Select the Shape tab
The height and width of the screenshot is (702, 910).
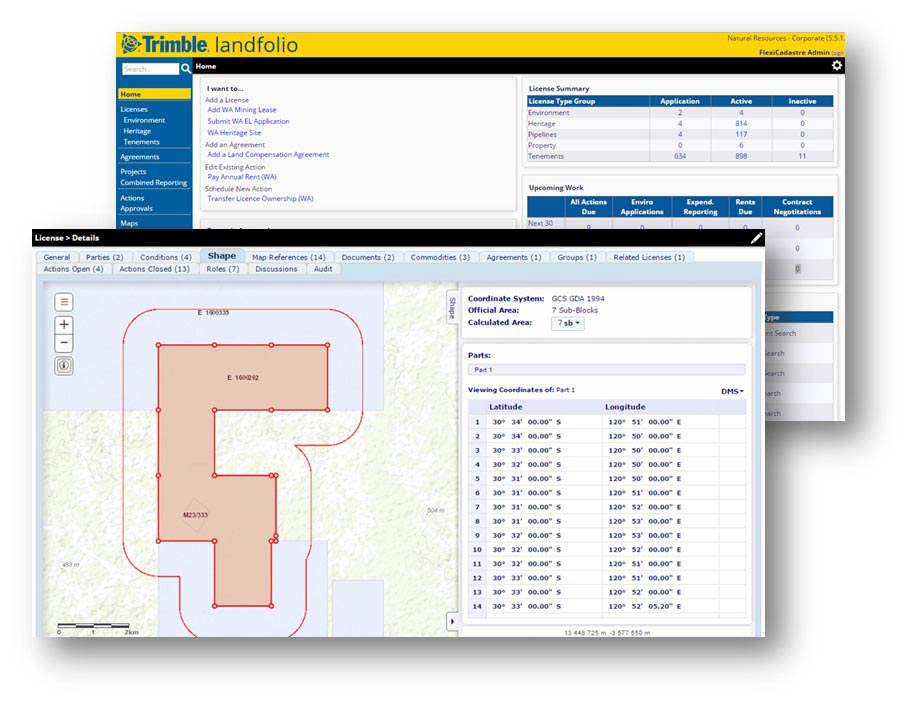[x=222, y=256]
